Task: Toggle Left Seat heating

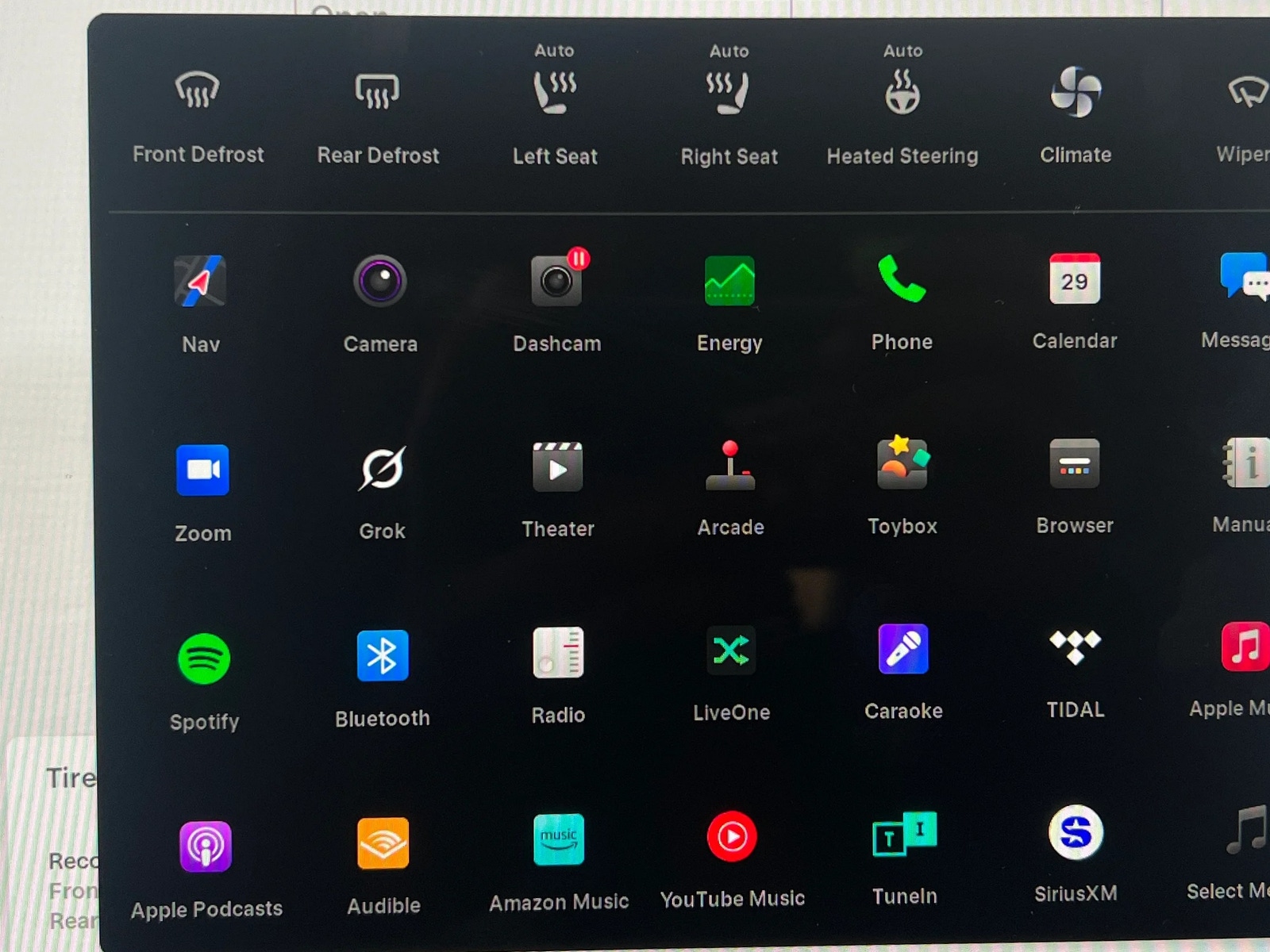Action: pyautogui.click(x=555, y=93)
